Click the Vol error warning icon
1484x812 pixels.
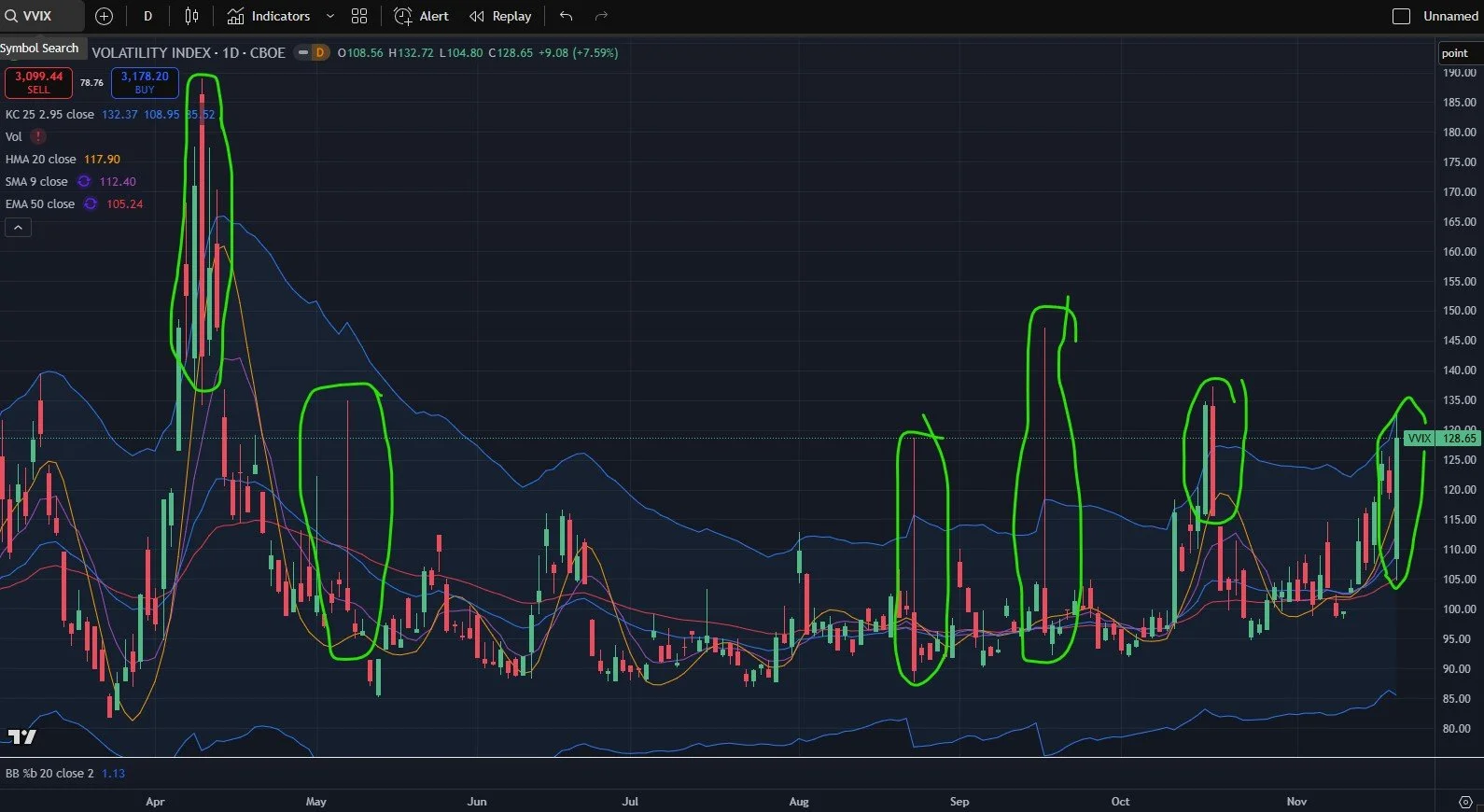click(x=38, y=136)
